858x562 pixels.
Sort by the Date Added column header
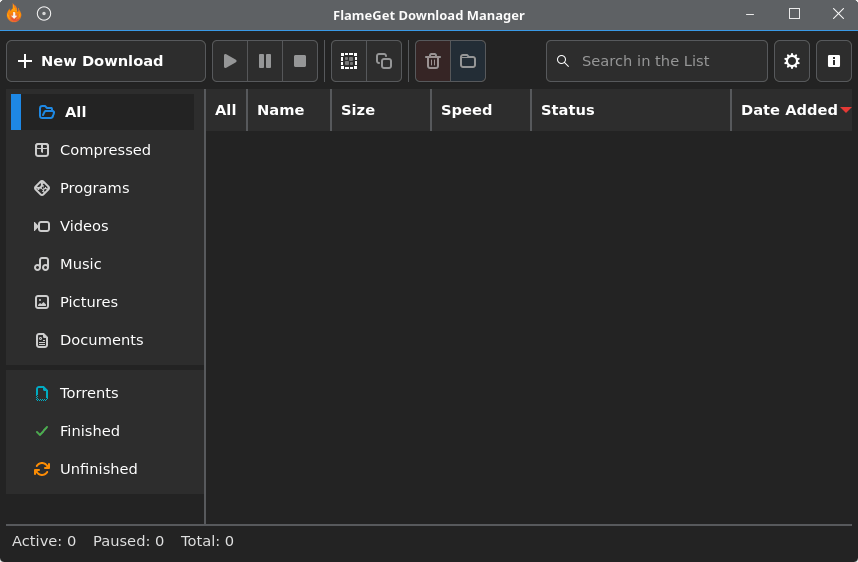[792, 110]
